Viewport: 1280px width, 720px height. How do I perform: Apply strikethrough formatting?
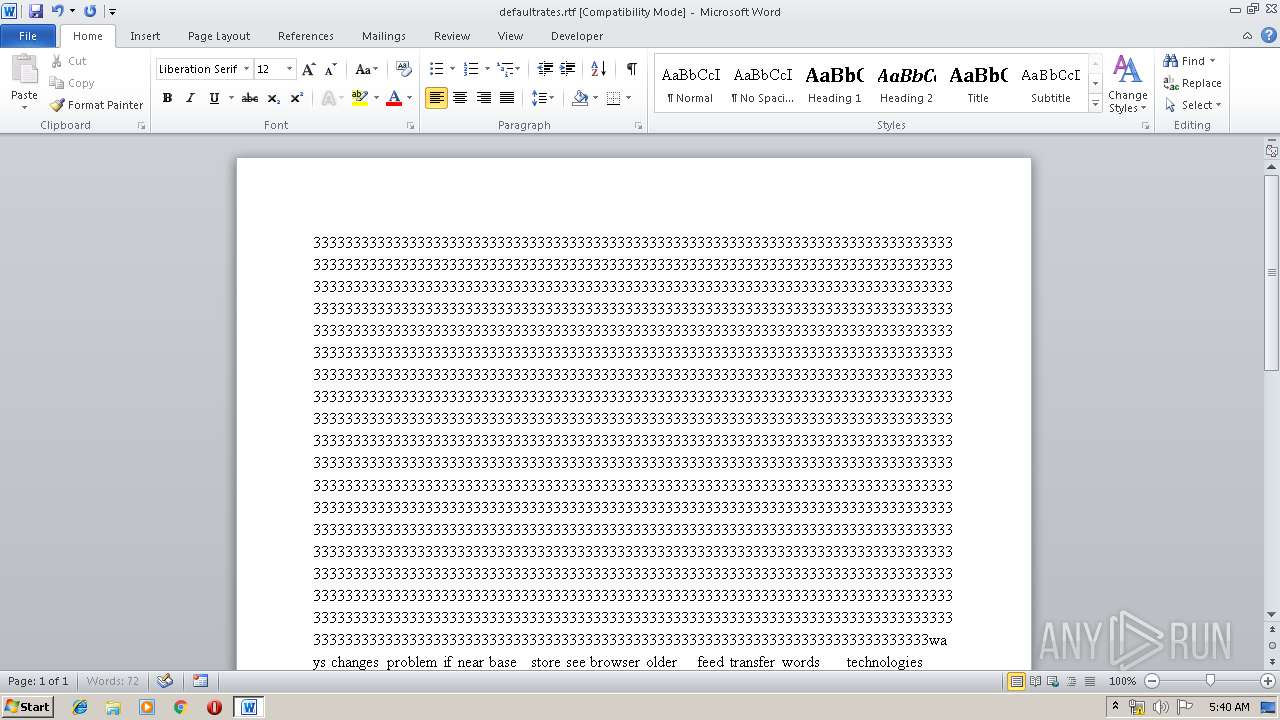250,98
